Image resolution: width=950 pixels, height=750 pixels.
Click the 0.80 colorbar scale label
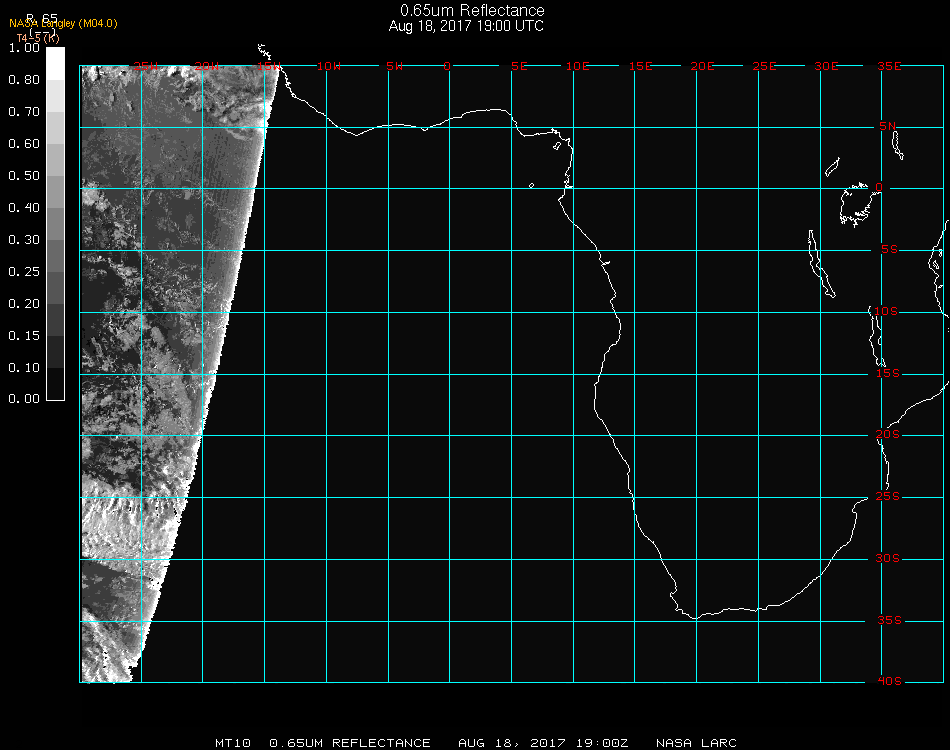(23, 80)
